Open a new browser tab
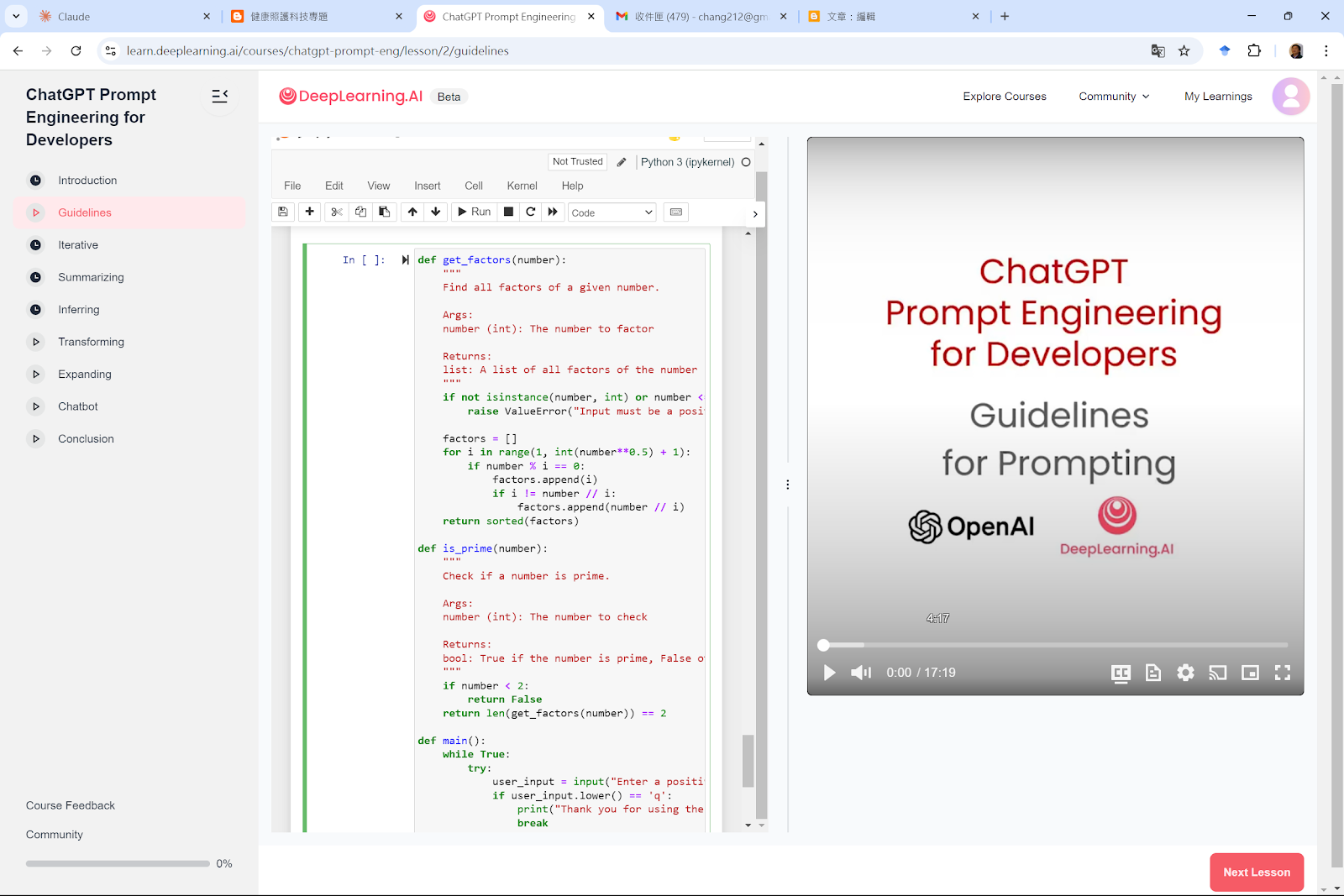This screenshot has width=1344, height=896. [1005, 16]
